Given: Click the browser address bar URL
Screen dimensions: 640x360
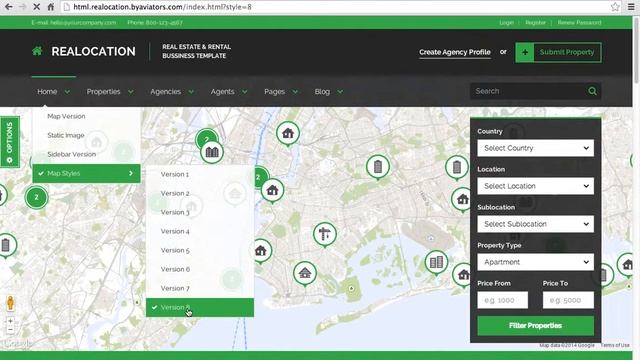Looking at the screenshot, I should tap(162, 7).
